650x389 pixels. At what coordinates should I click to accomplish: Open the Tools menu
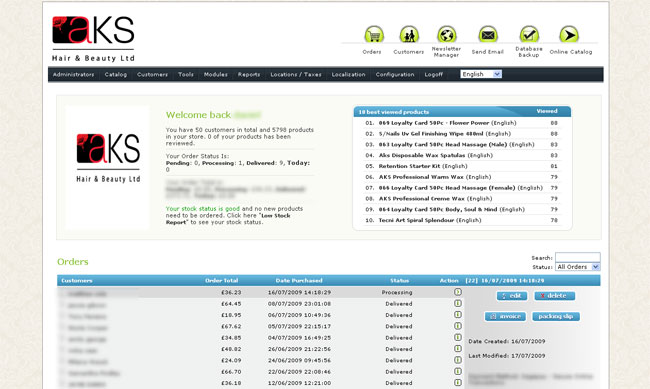(186, 75)
